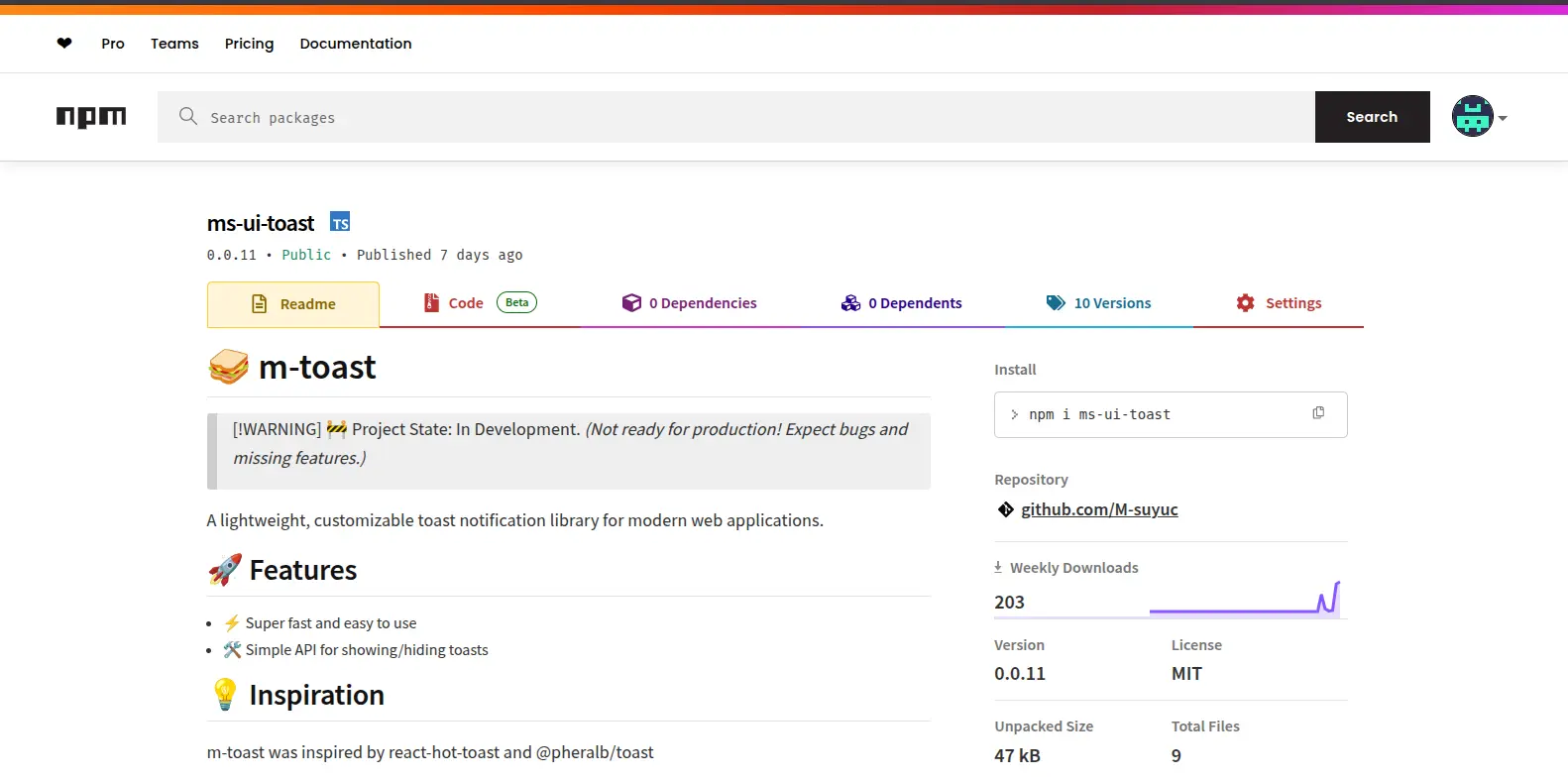Screen dimensions: 1568x779
Task: Click the sandwich emoji beside m-toast
Action: click(228, 367)
